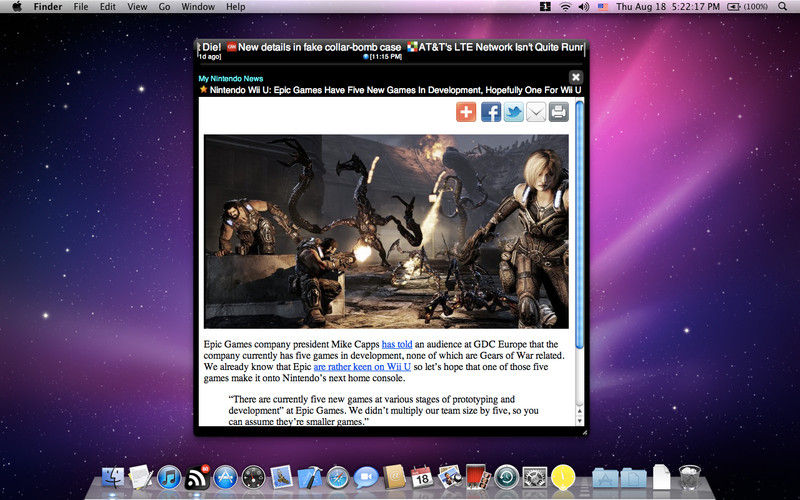Close the article preview with X button

[576, 77]
